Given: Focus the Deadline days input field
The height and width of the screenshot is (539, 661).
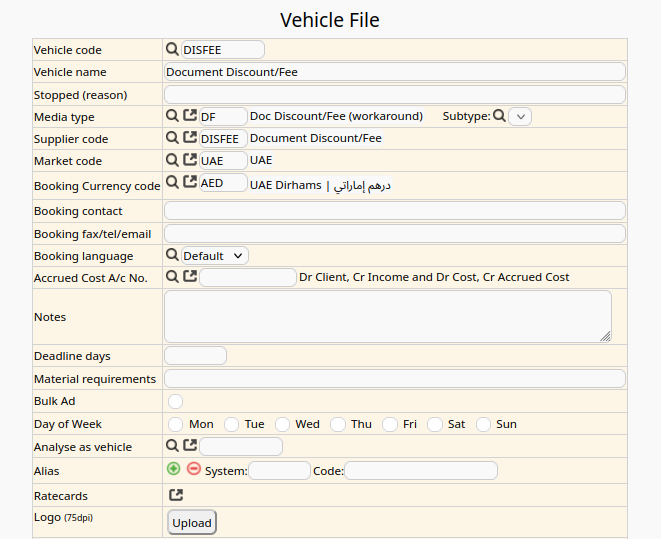Looking at the screenshot, I should pos(196,356).
